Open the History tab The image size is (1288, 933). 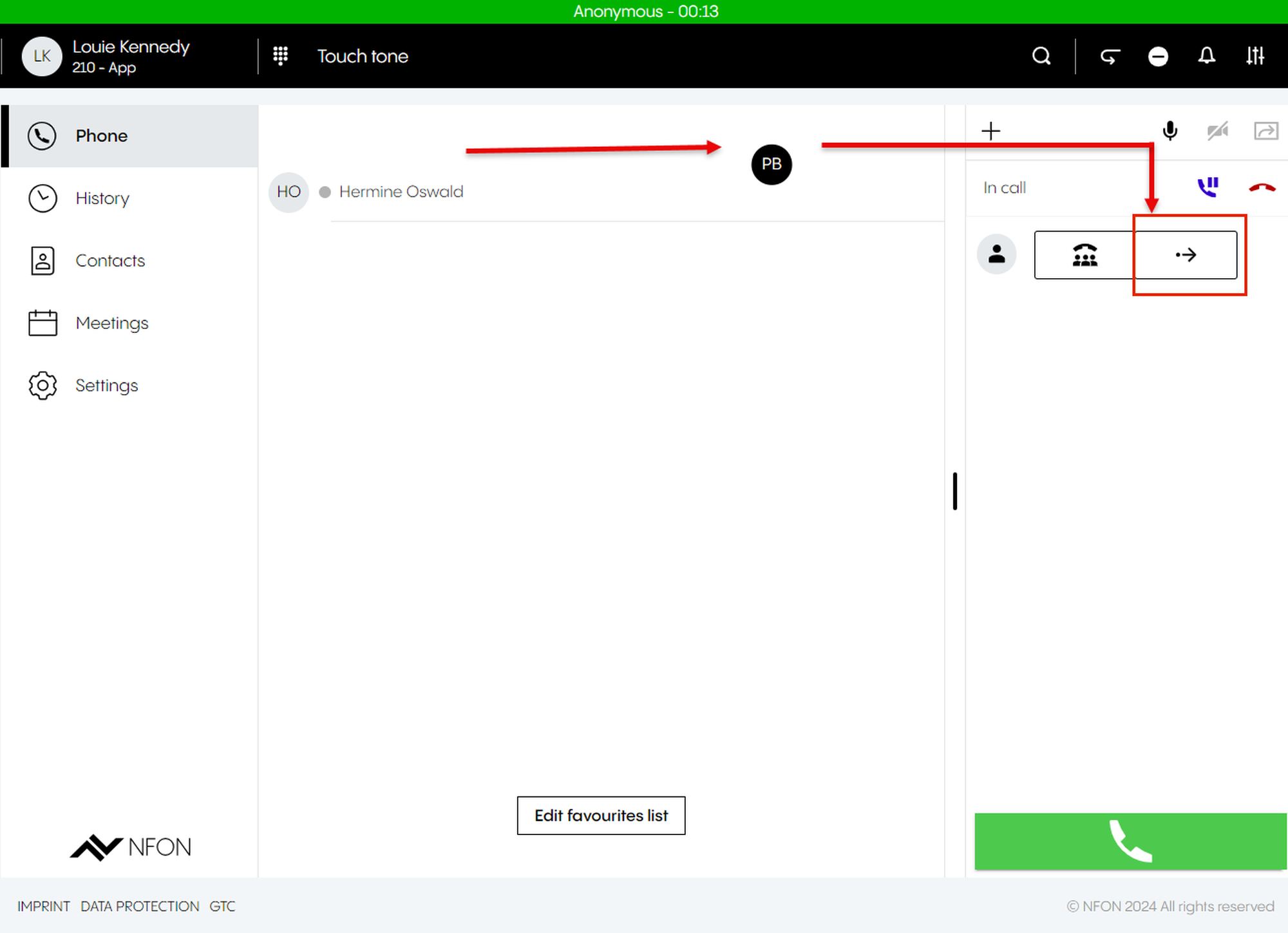[102, 198]
